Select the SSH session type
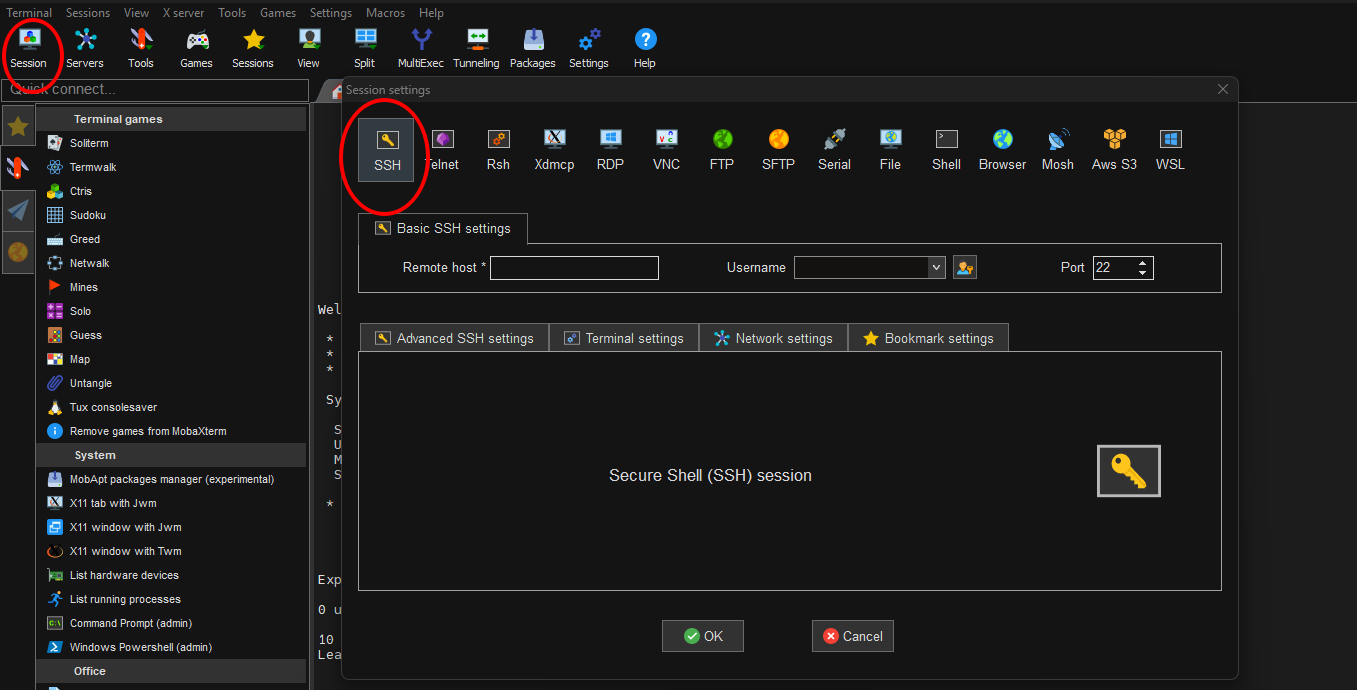1357x690 pixels. 387,150
